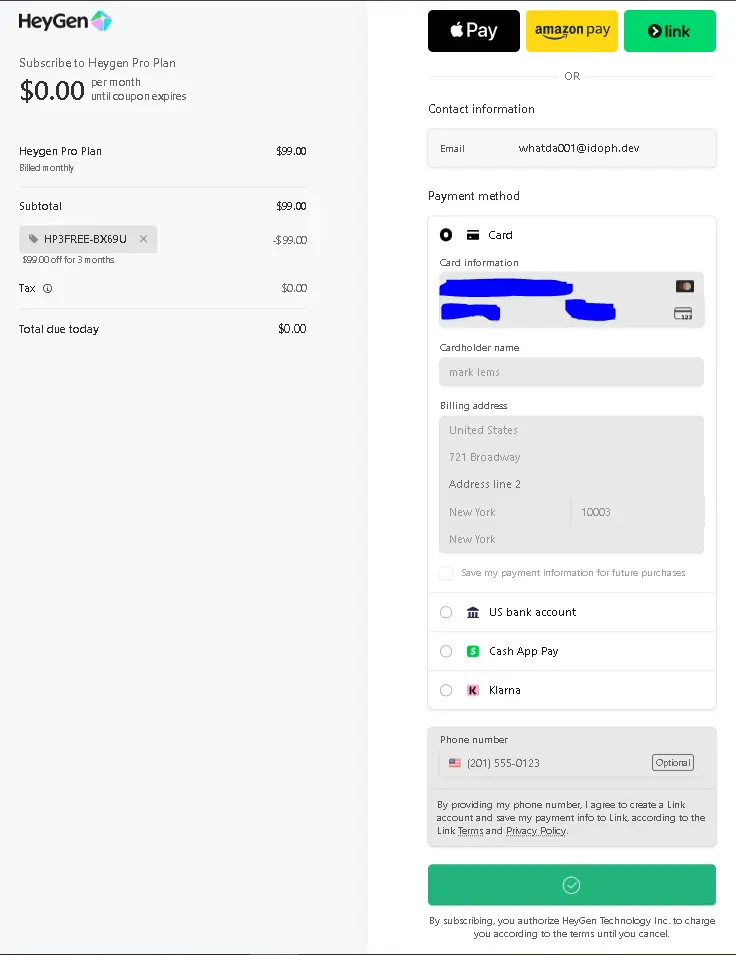The image size is (736, 955).
Task: Select the Card payment radio button
Action: 446,235
